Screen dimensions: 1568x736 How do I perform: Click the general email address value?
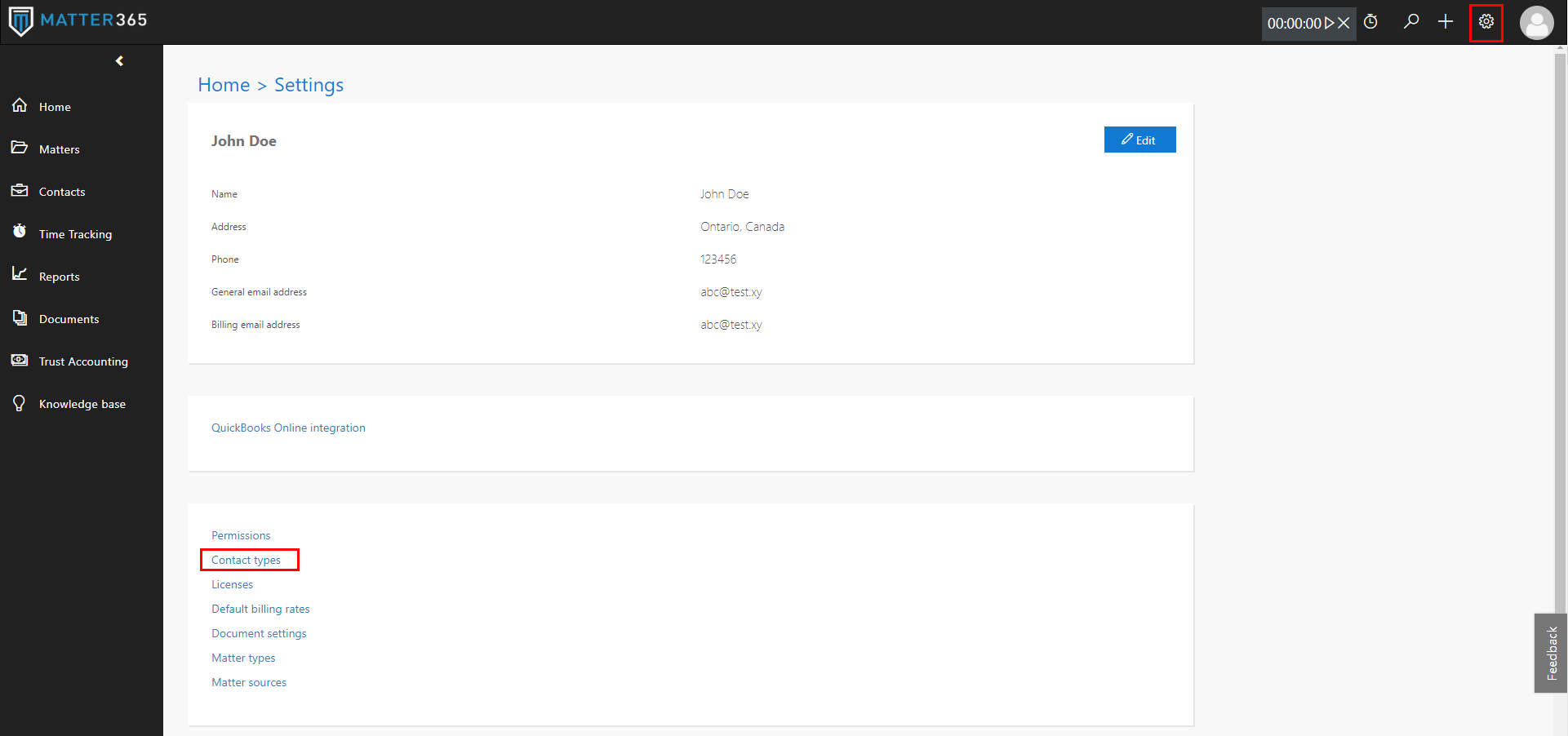731,292
